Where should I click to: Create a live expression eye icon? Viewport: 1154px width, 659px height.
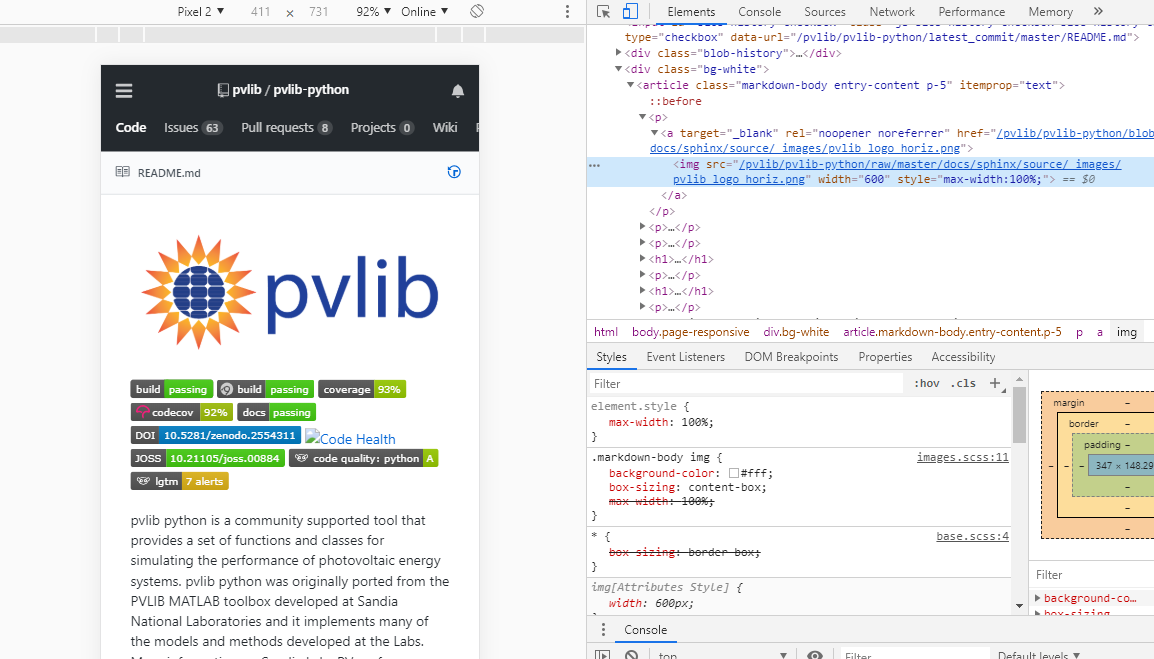pos(815,655)
